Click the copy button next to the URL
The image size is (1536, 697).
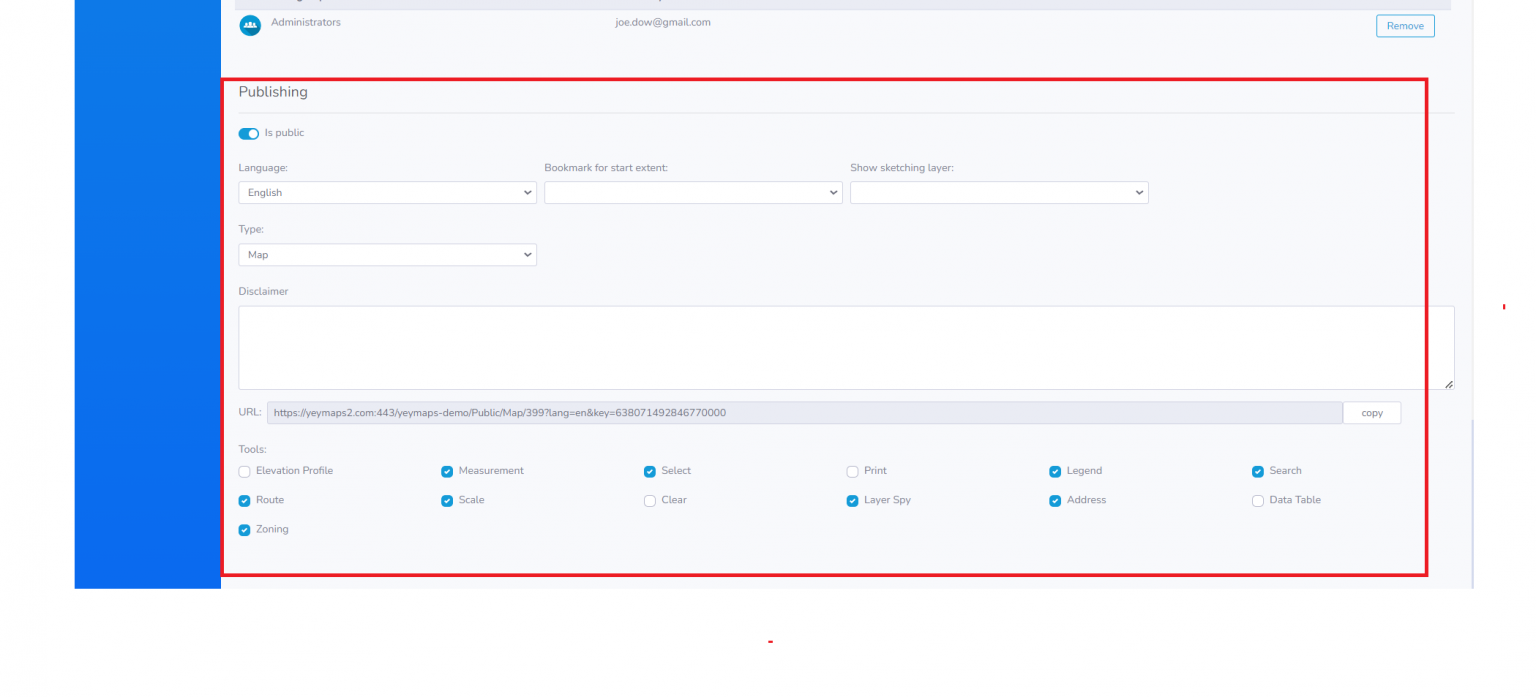(1371, 412)
